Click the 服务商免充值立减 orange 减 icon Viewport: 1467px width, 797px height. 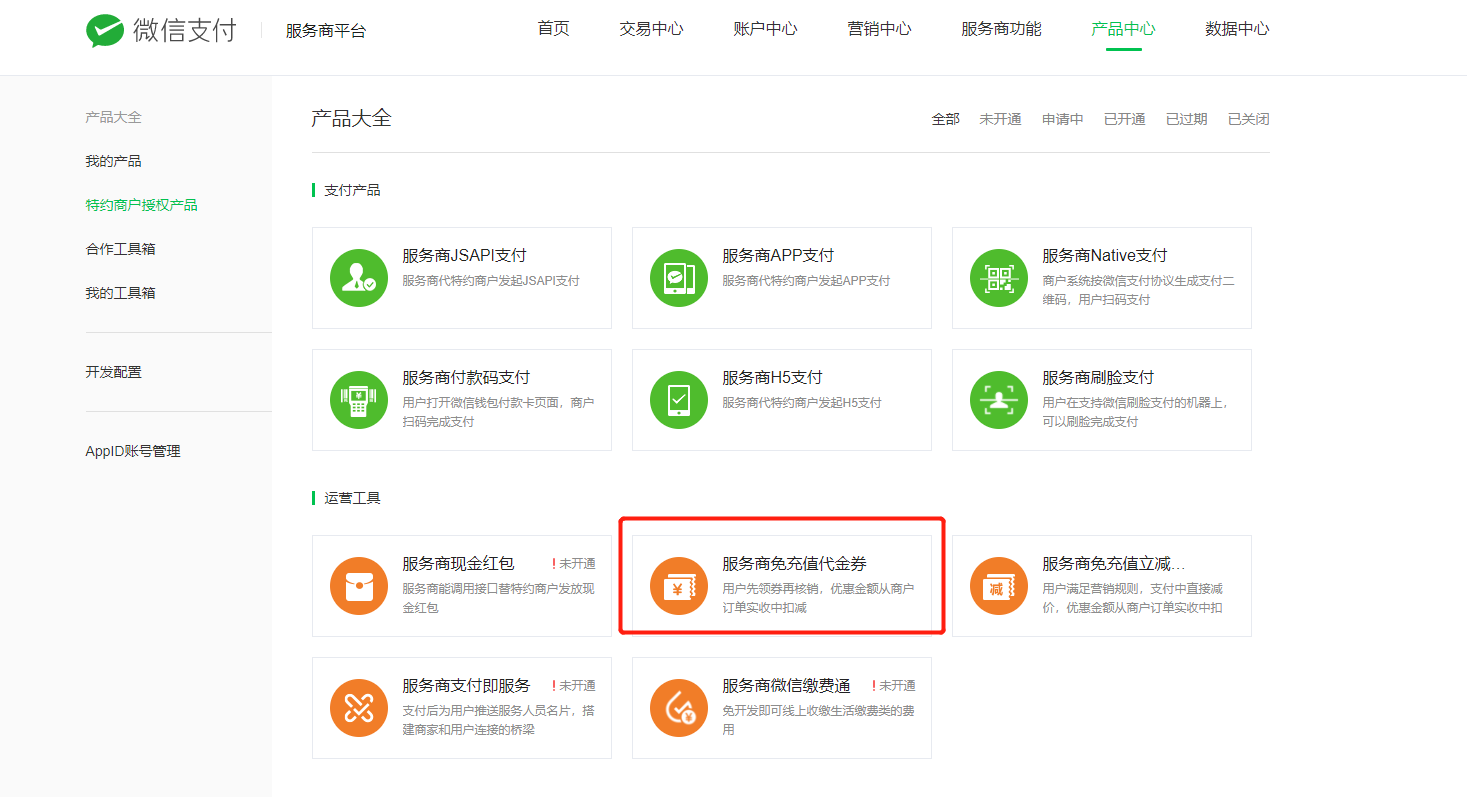pyautogui.click(x=999, y=586)
